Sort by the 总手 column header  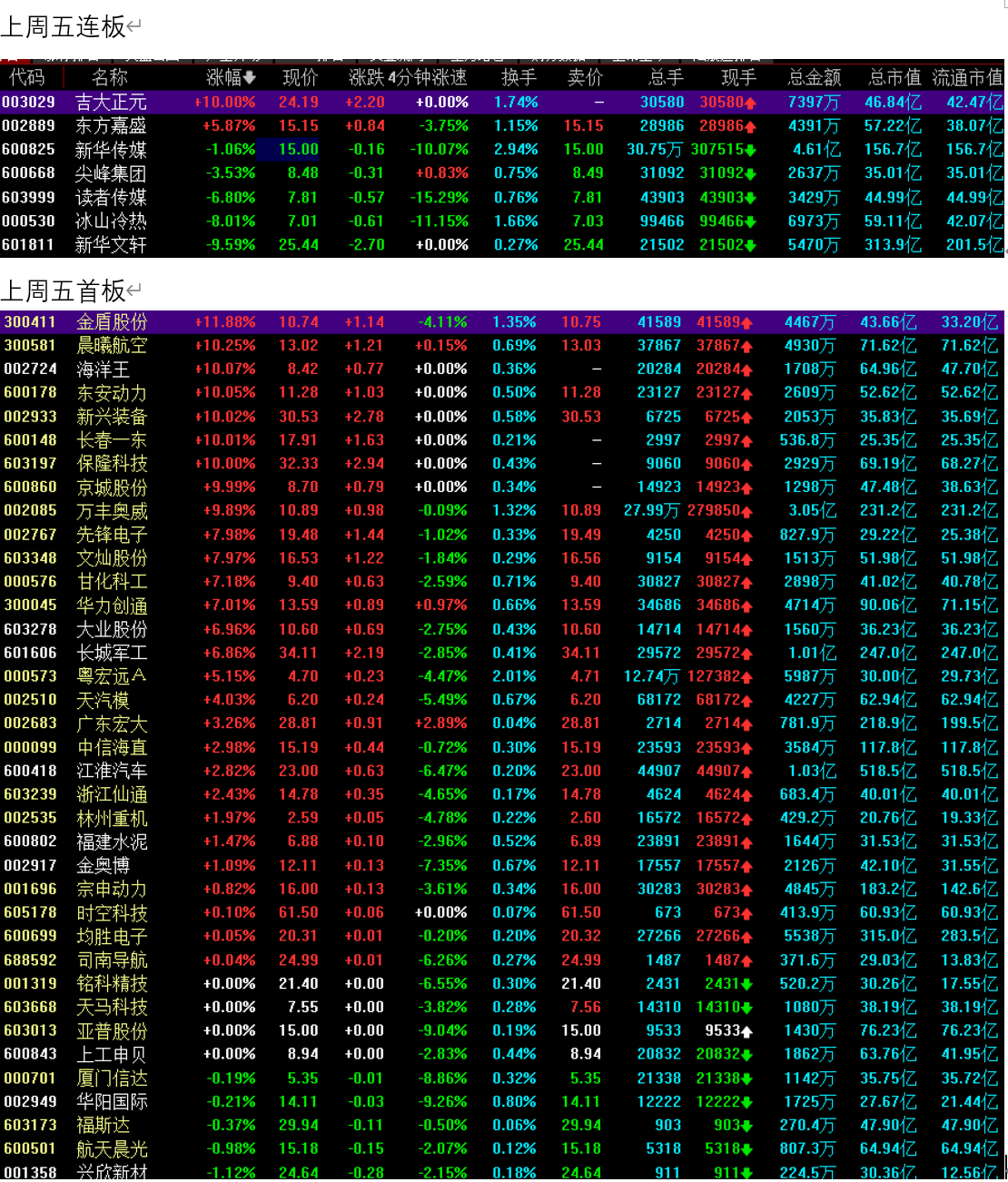coord(667,77)
